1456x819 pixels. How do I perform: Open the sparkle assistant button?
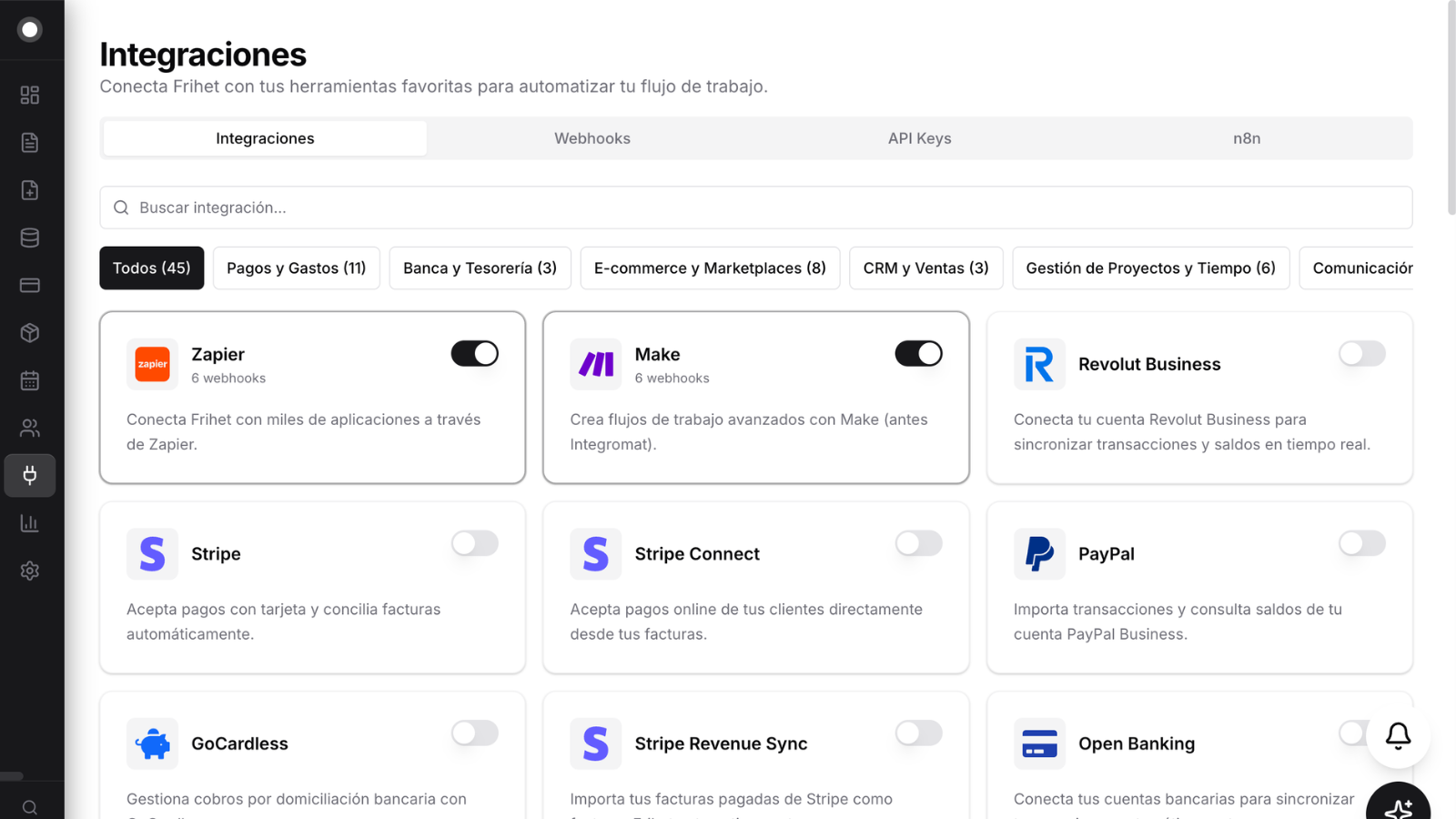pos(1398,806)
